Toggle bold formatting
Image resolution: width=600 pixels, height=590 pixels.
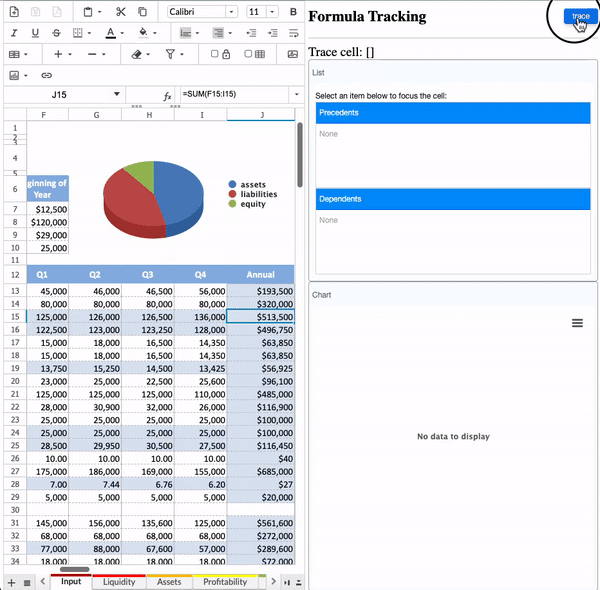(293, 12)
